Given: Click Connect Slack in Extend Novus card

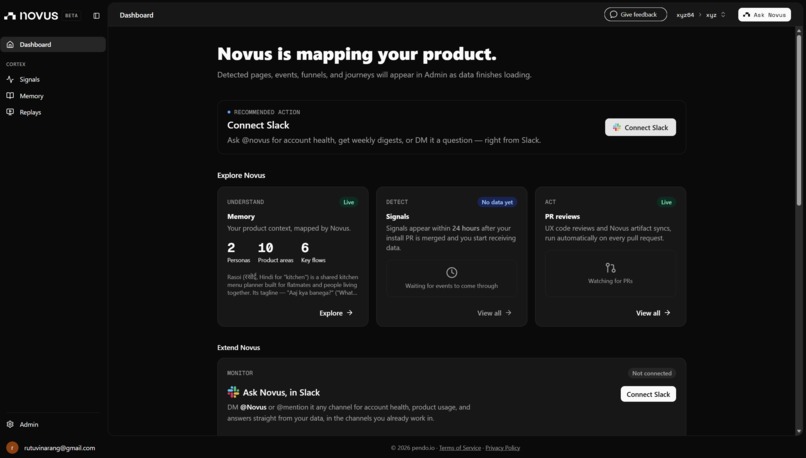Looking at the screenshot, I should point(648,394).
